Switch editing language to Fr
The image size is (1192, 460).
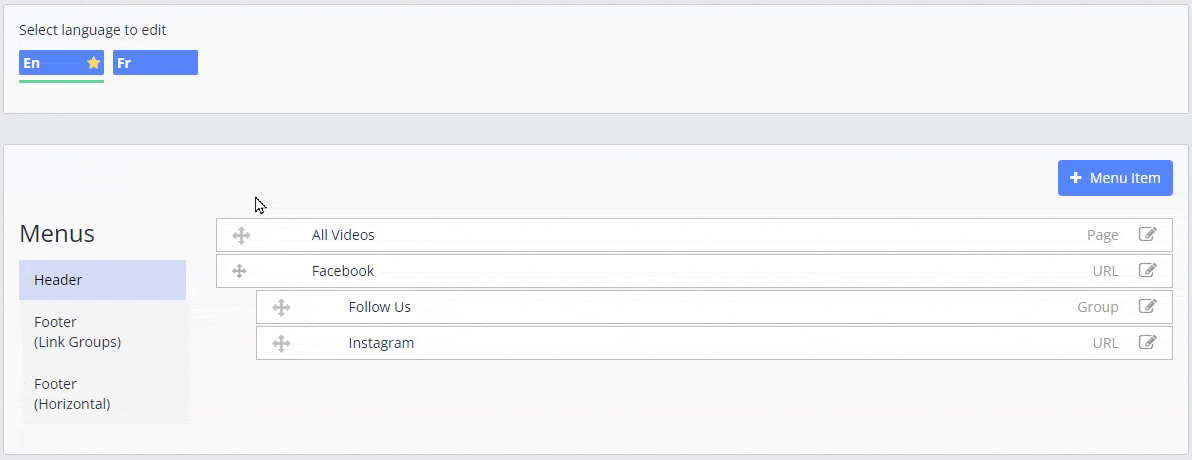click(x=155, y=63)
